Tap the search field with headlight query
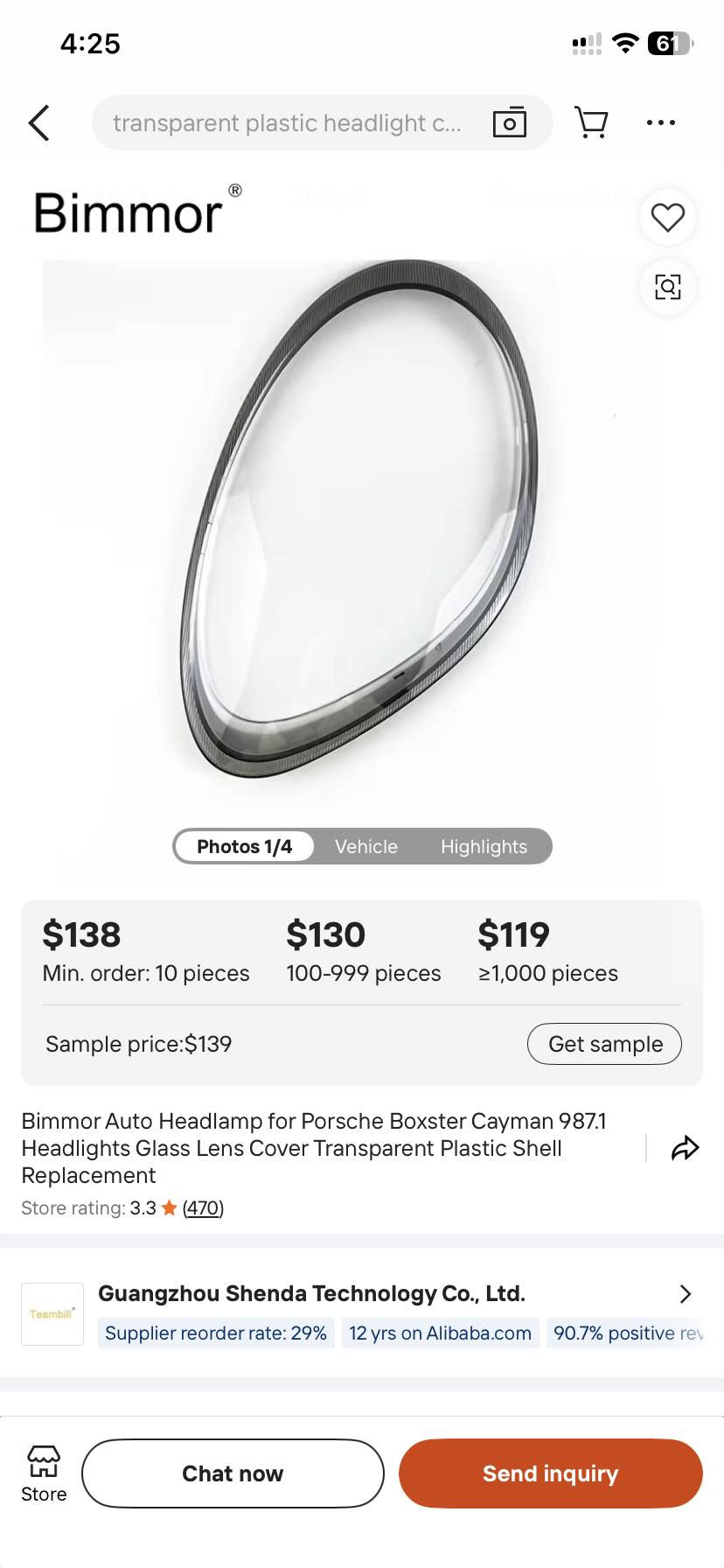The width and height of the screenshot is (724, 1568). tap(287, 123)
